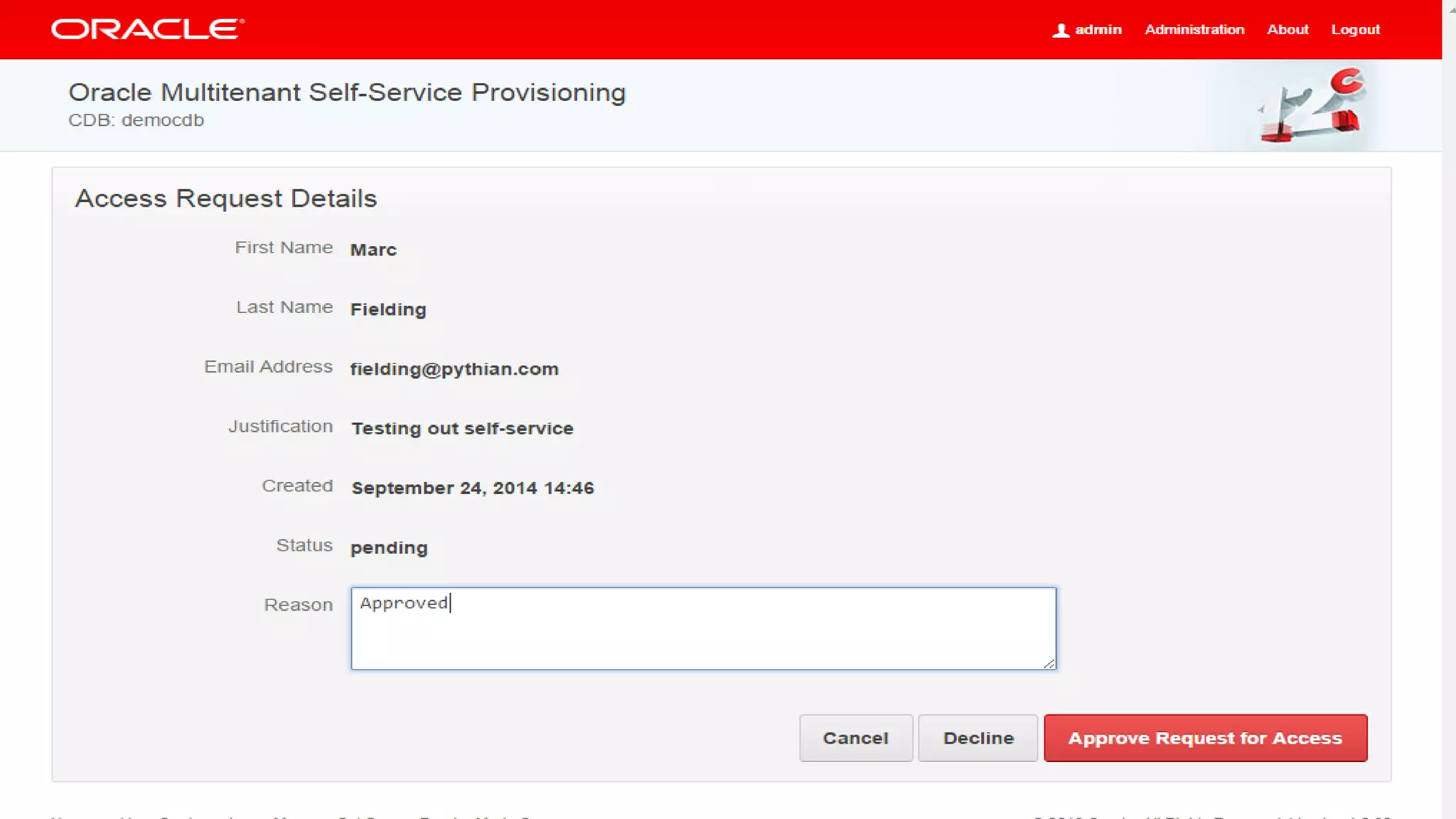Click the admin username link
The image size is (1456, 819).
point(1098,30)
